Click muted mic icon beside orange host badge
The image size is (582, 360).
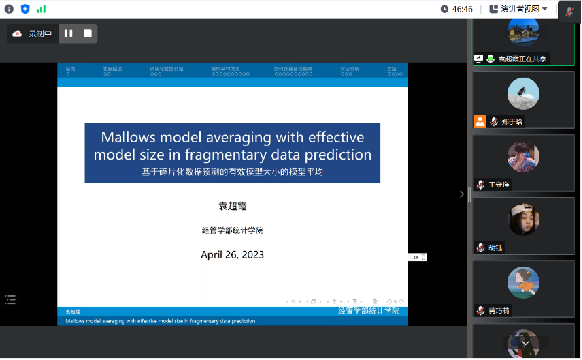coord(494,121)
